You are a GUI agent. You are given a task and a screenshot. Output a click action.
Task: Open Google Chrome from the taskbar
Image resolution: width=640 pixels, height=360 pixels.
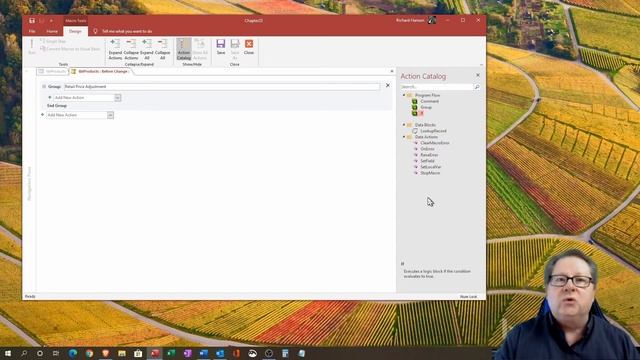89,353
